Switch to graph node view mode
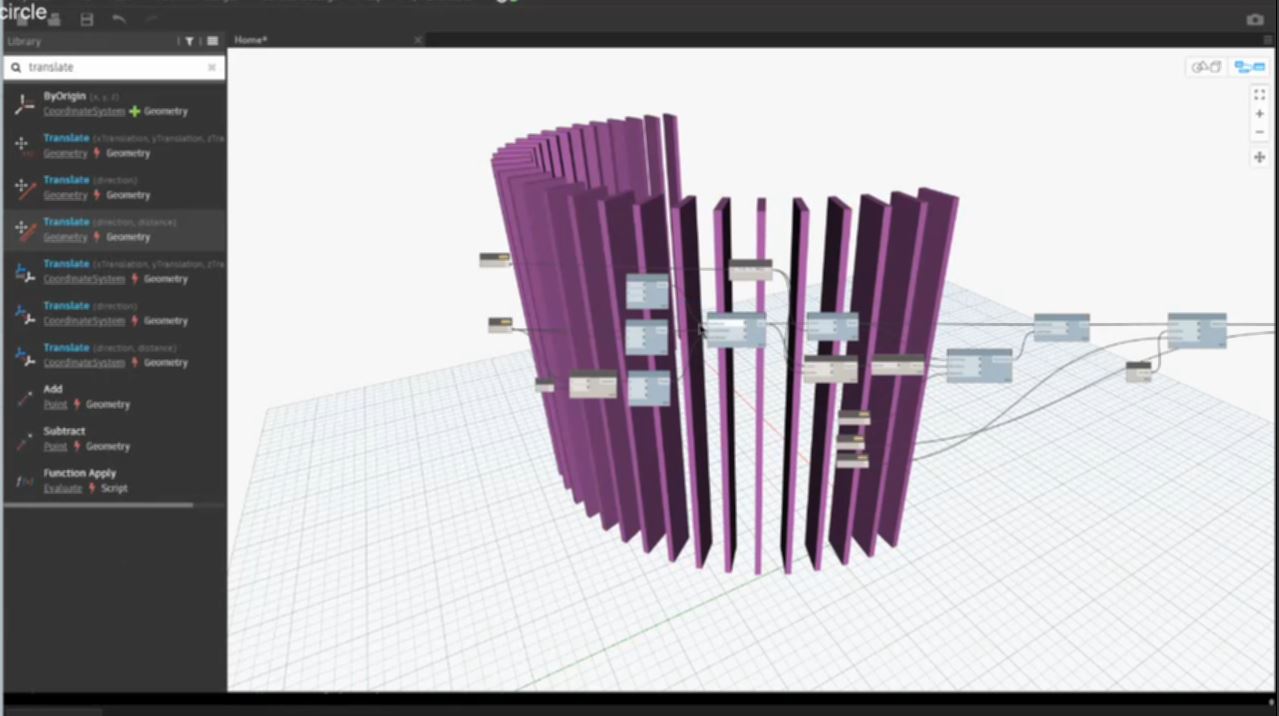The height and width of the screenshot is (716, 1279). click(x=1248, y=67)
